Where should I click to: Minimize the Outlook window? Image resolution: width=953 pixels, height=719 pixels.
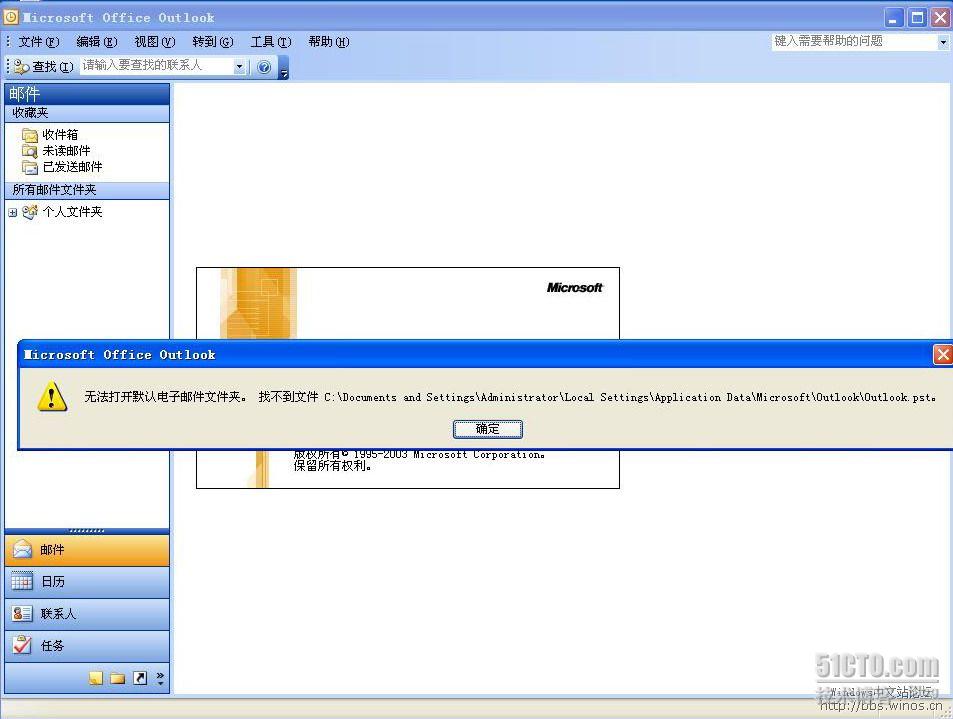click(x=893, y=18)
